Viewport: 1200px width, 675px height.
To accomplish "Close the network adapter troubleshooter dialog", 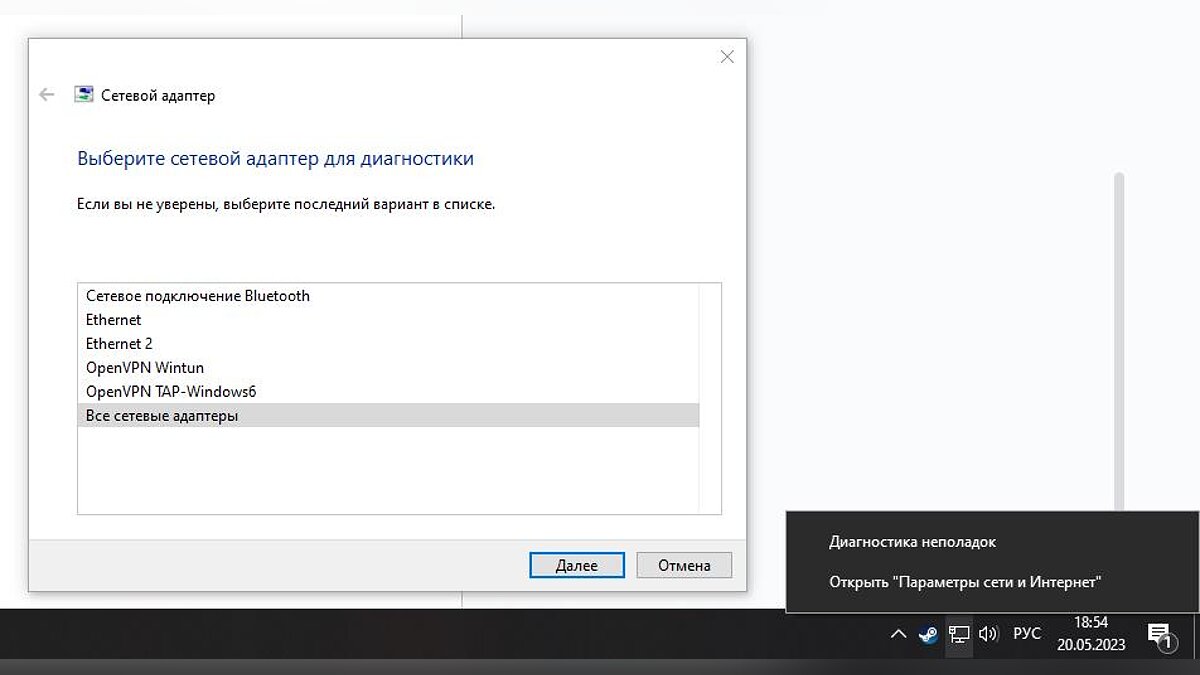I will click(727, 57).
